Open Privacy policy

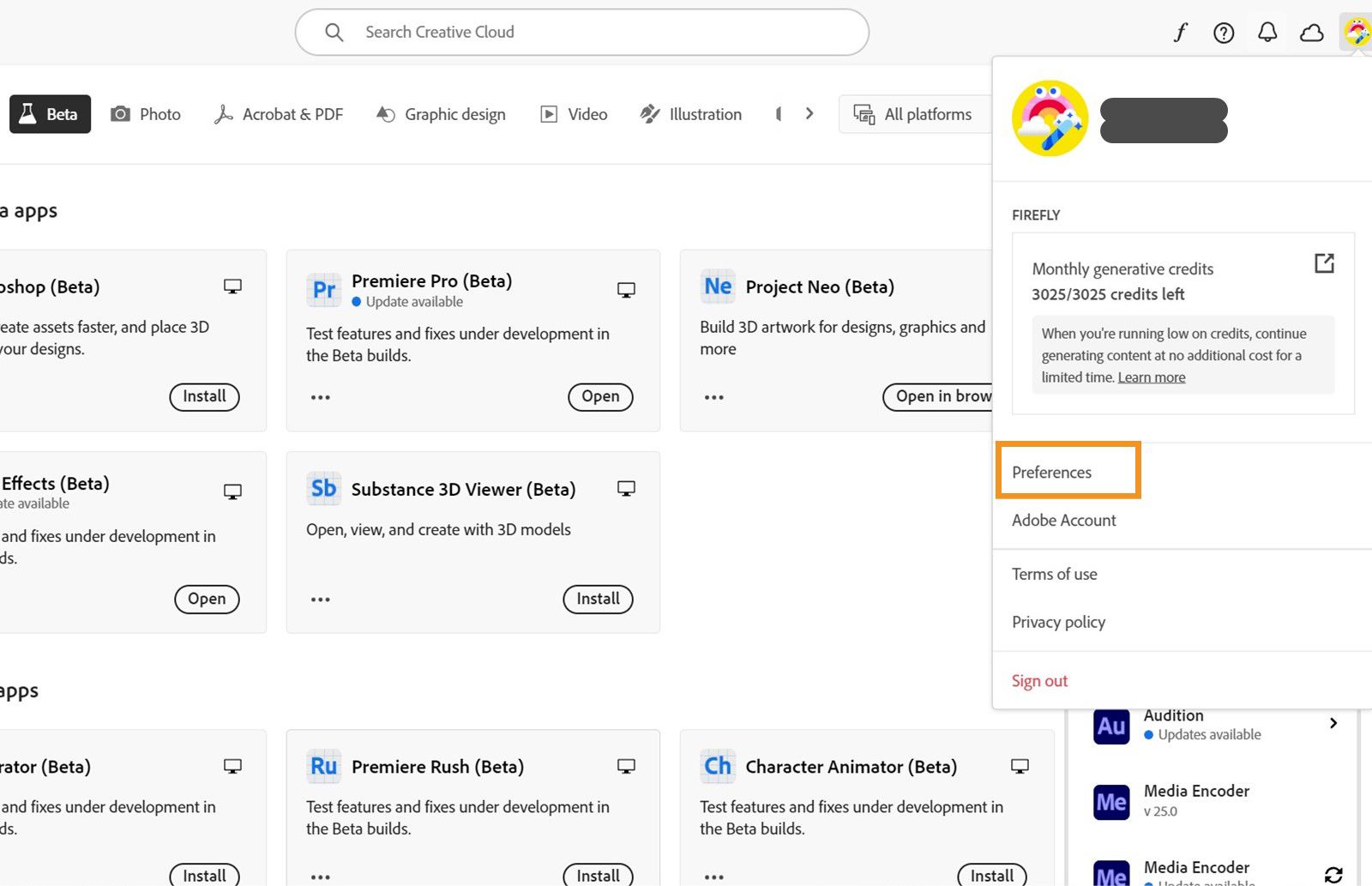tap(1059, 623)
